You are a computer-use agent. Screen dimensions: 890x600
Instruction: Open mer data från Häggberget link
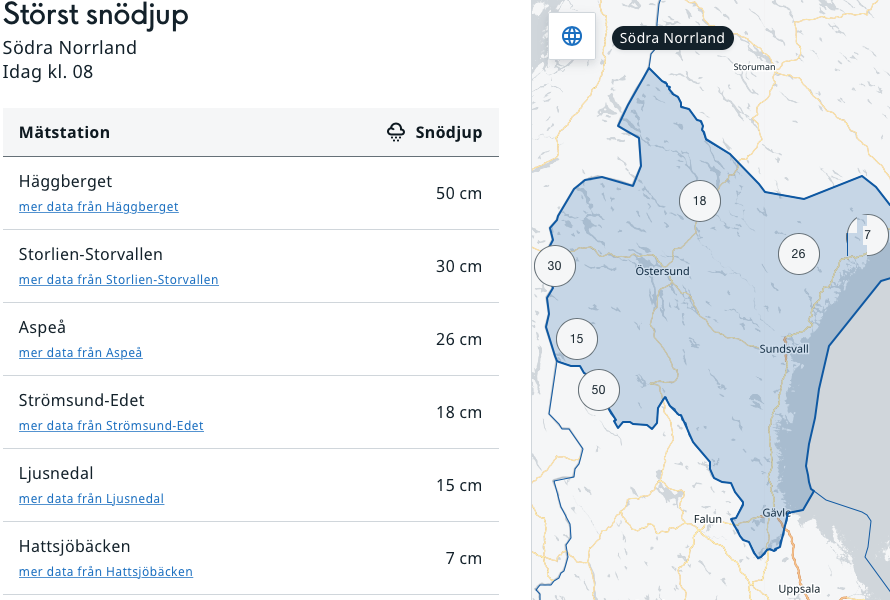coord(98,207)
